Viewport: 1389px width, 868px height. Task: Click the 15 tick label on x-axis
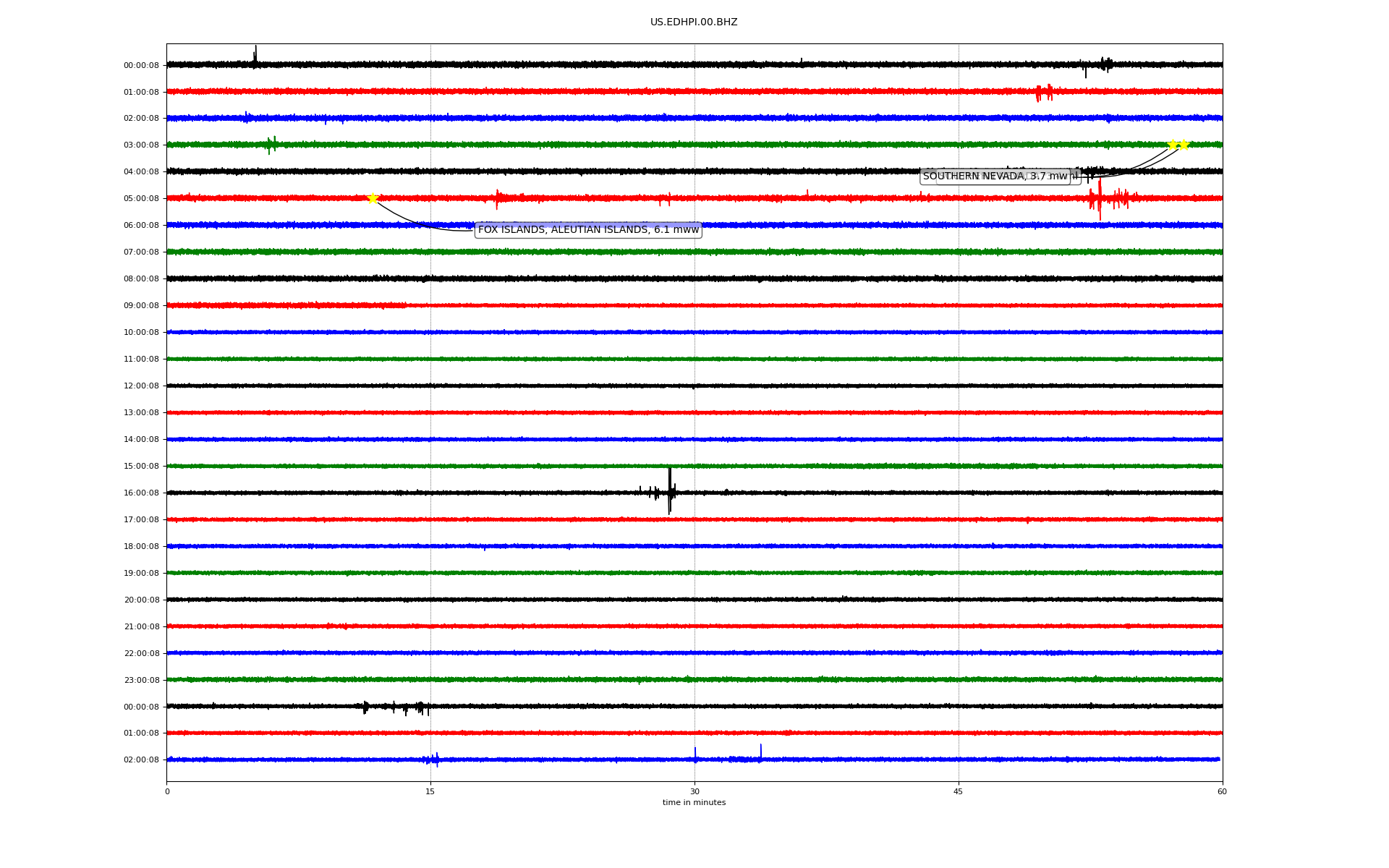pyautogui.click(x=430, y=791)
